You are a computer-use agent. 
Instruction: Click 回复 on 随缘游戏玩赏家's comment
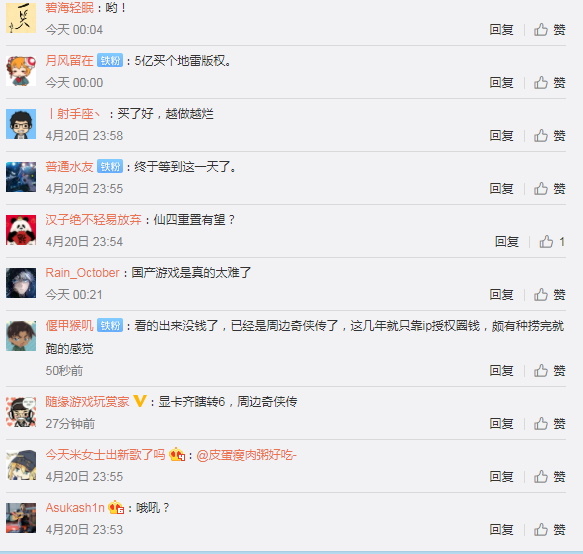coord(501,423)
